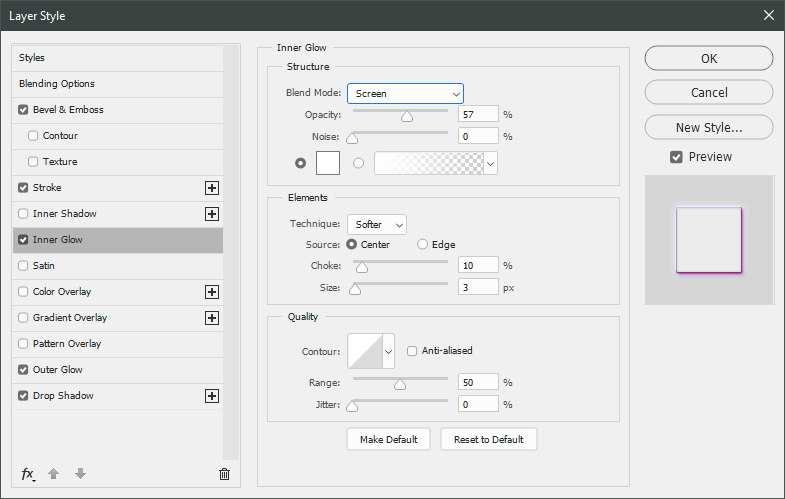The width and height of the screenshot is (785, 499).
Task: Click the plus icon next to Stroke
Action: click(x=211, y=188)
